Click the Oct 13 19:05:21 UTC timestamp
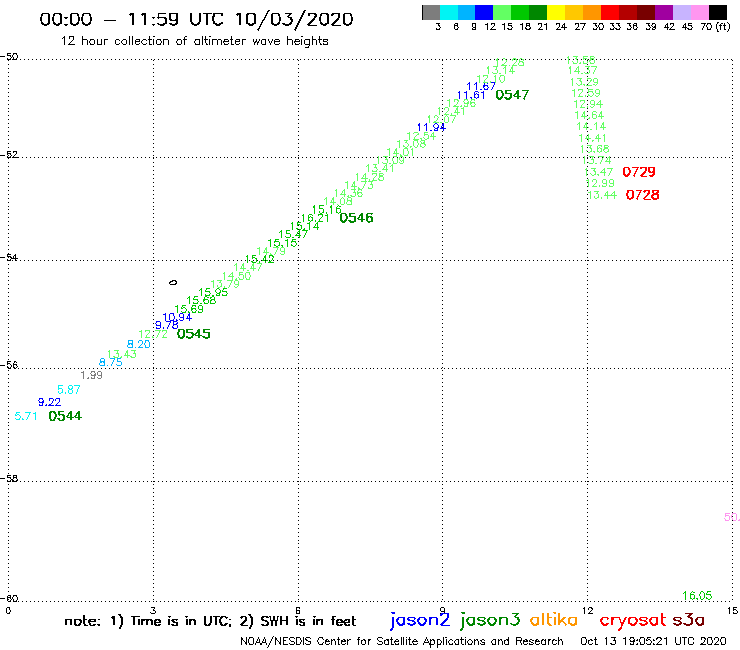 click(653, 641)
